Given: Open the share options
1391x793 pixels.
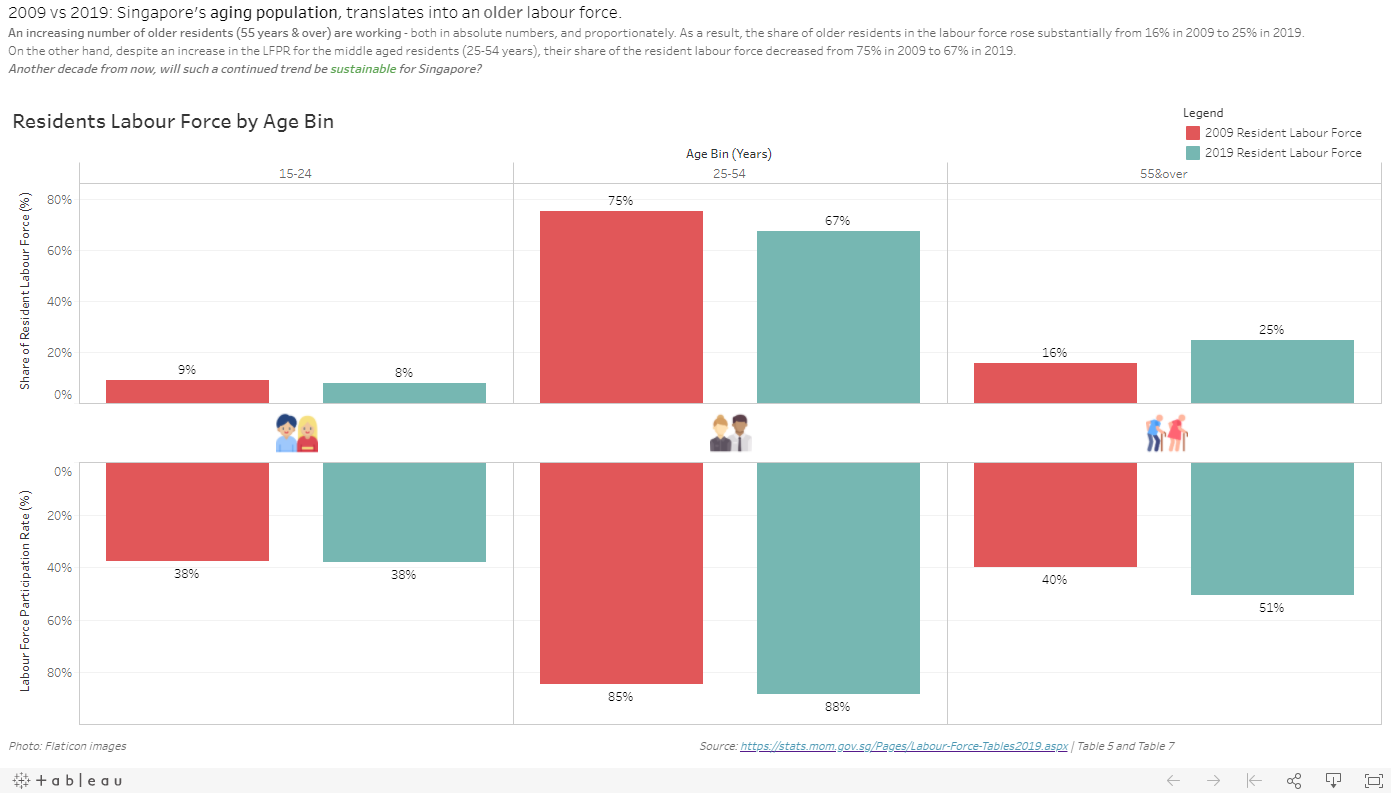Looking at the screenshot, I should (1293, 780).
